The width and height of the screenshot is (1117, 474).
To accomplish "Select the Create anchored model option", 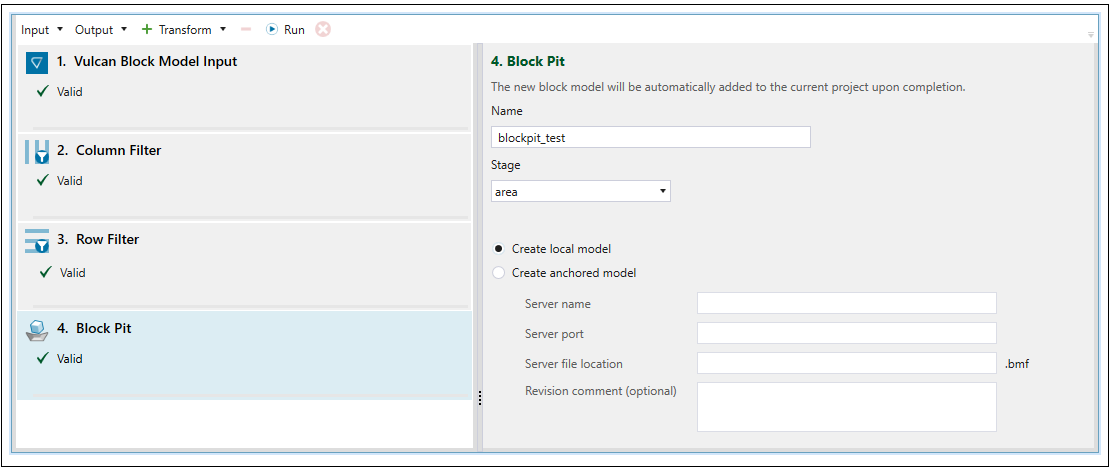I will click(499, 273).
